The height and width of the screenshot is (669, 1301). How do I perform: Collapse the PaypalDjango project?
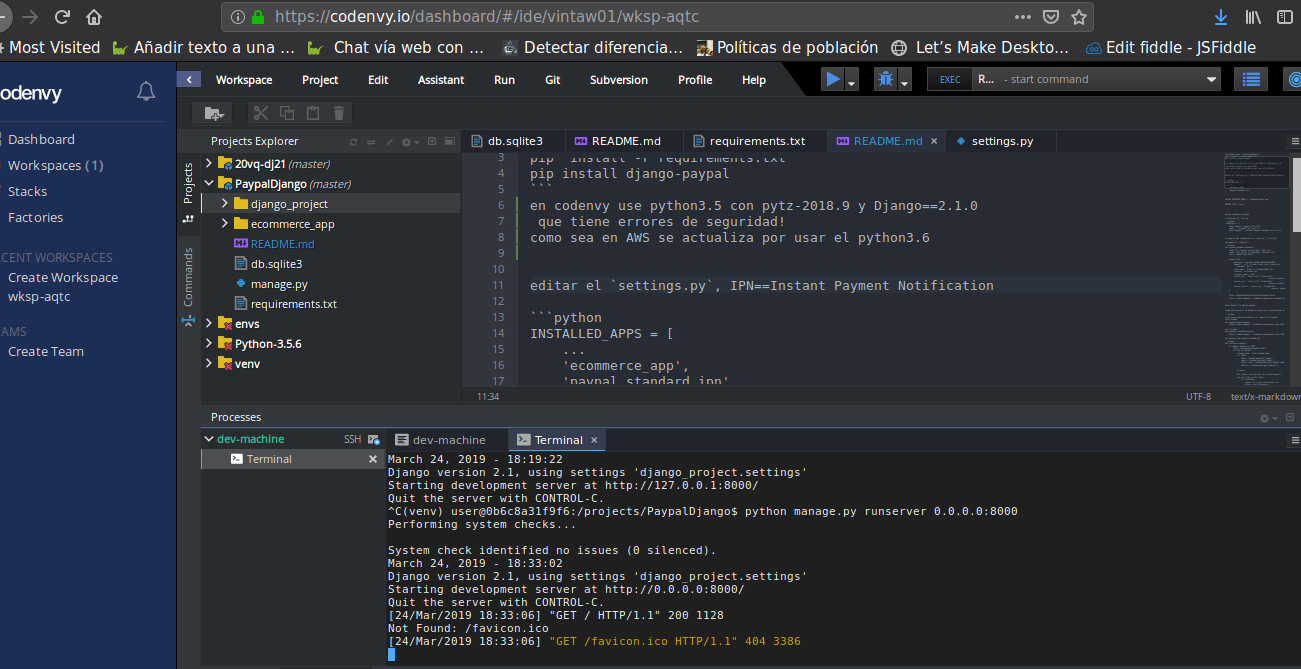[x=209, y=184]
